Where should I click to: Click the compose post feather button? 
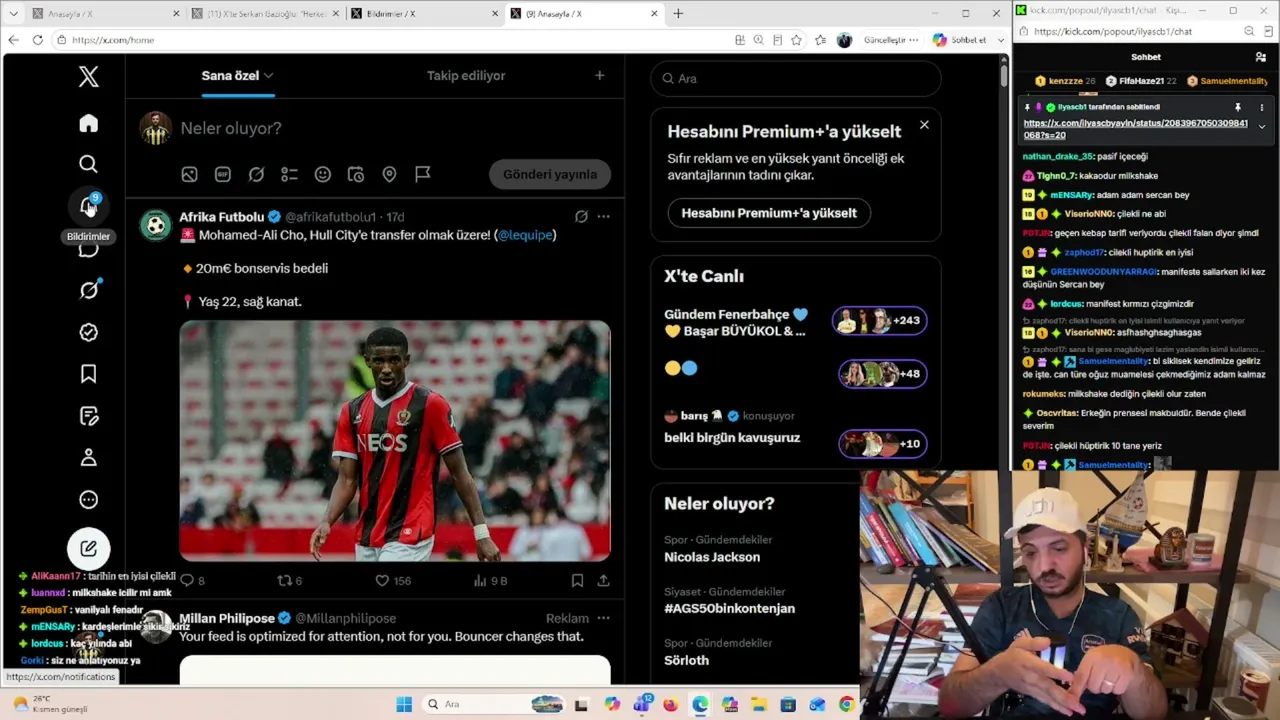tap(88, 548)
